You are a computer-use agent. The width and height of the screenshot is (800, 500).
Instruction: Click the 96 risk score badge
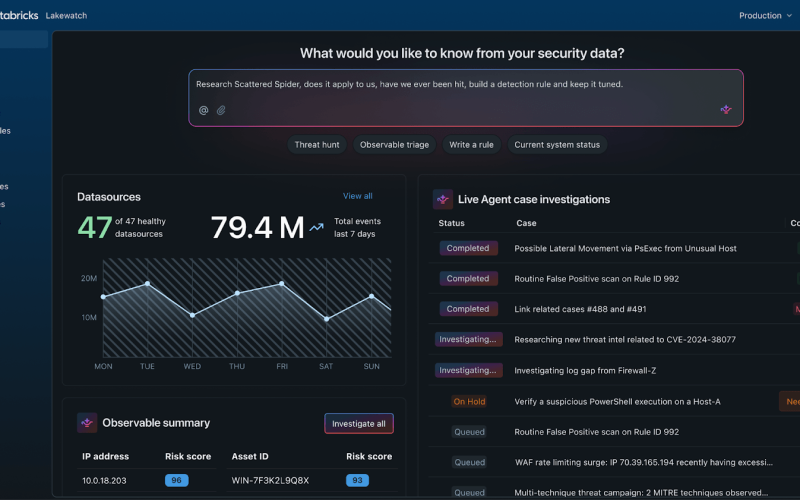click(x=176, y=481)
